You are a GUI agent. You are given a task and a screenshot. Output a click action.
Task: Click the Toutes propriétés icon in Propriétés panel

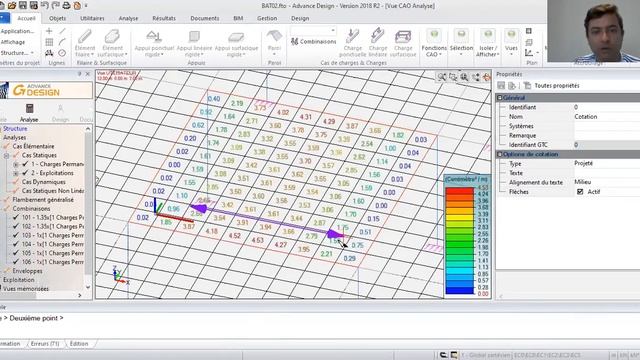[x=527, y=85]
